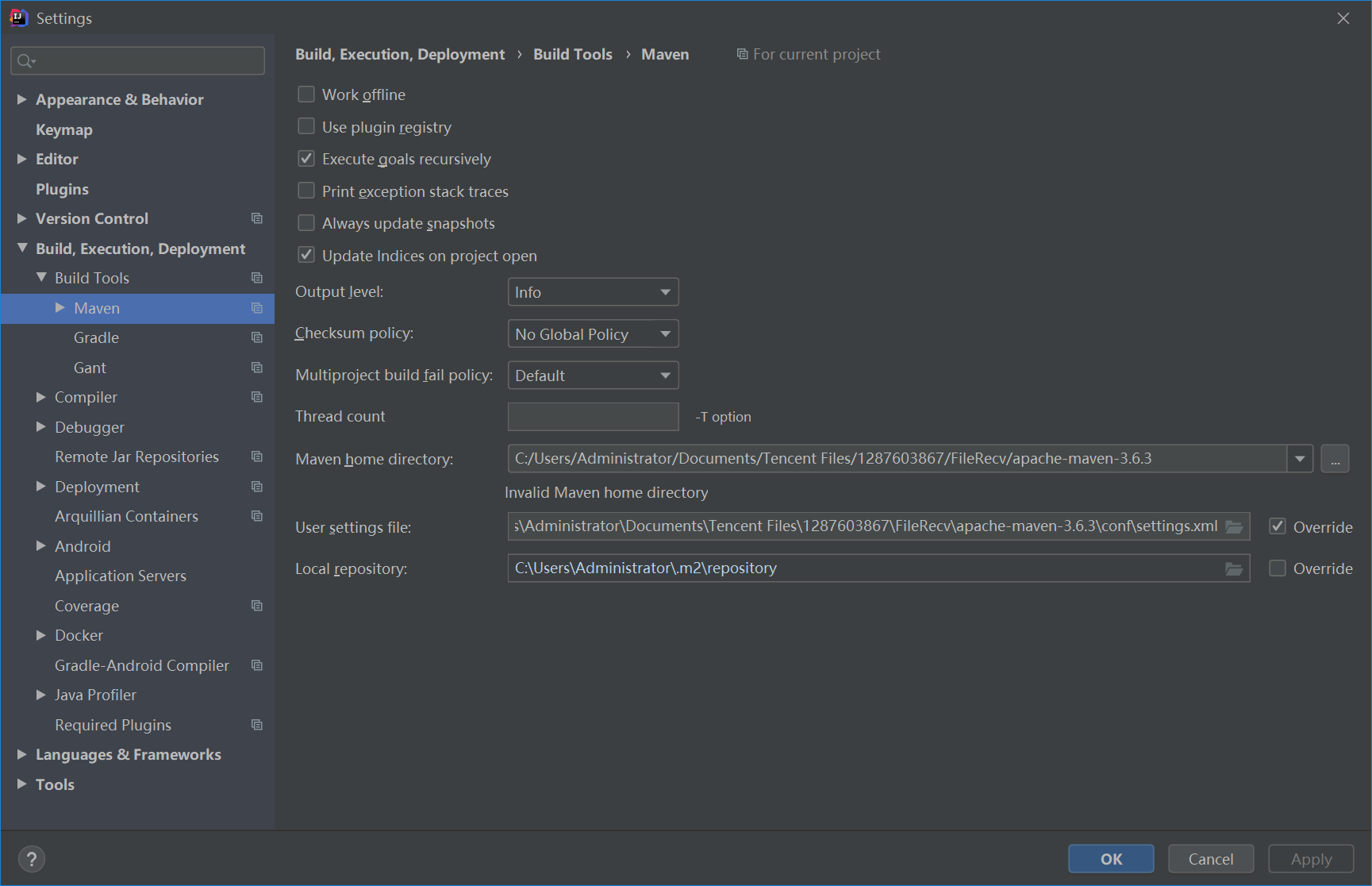Click into the settings search field
Image resolution: width=1372 pixels, height=886 pixels.
click(137, 61)
